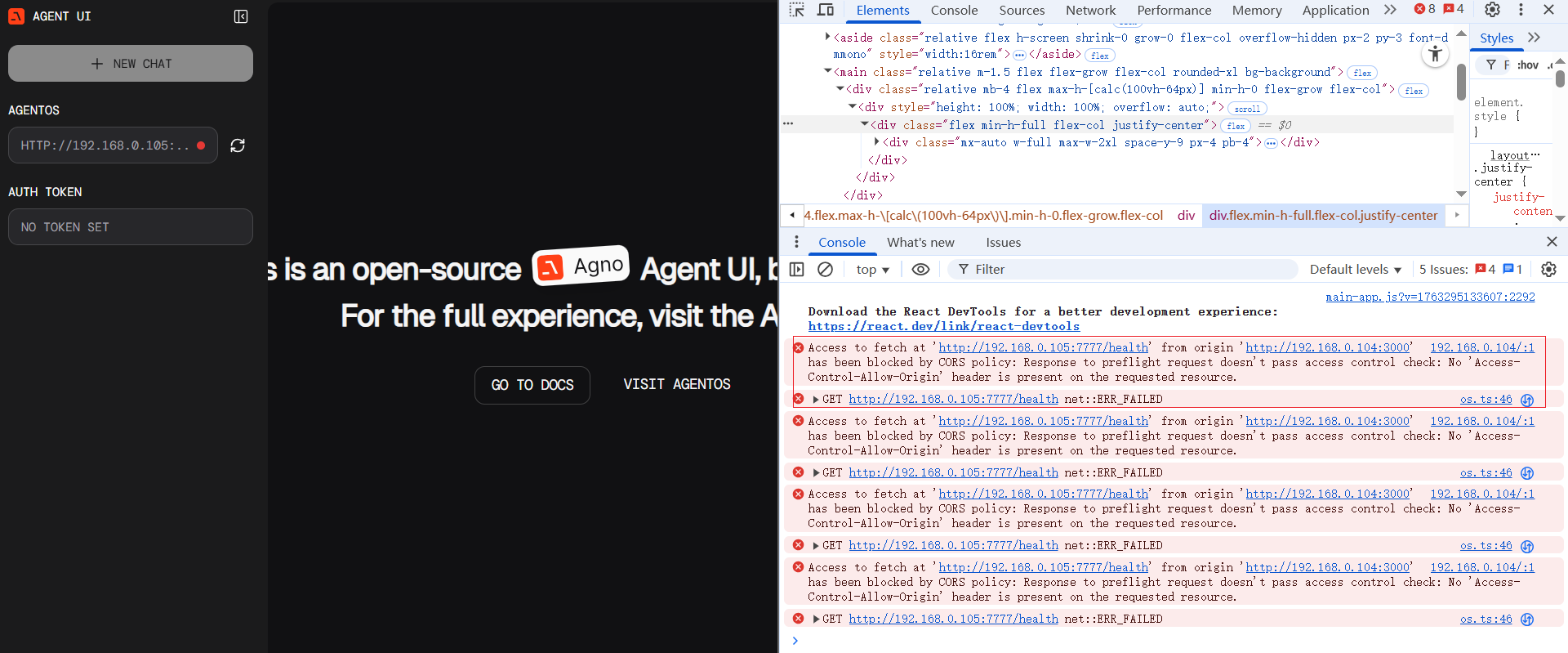Screen dimensions: 1568x653
Task: Open the Issues drawer tab
Action: (1003, 242)
